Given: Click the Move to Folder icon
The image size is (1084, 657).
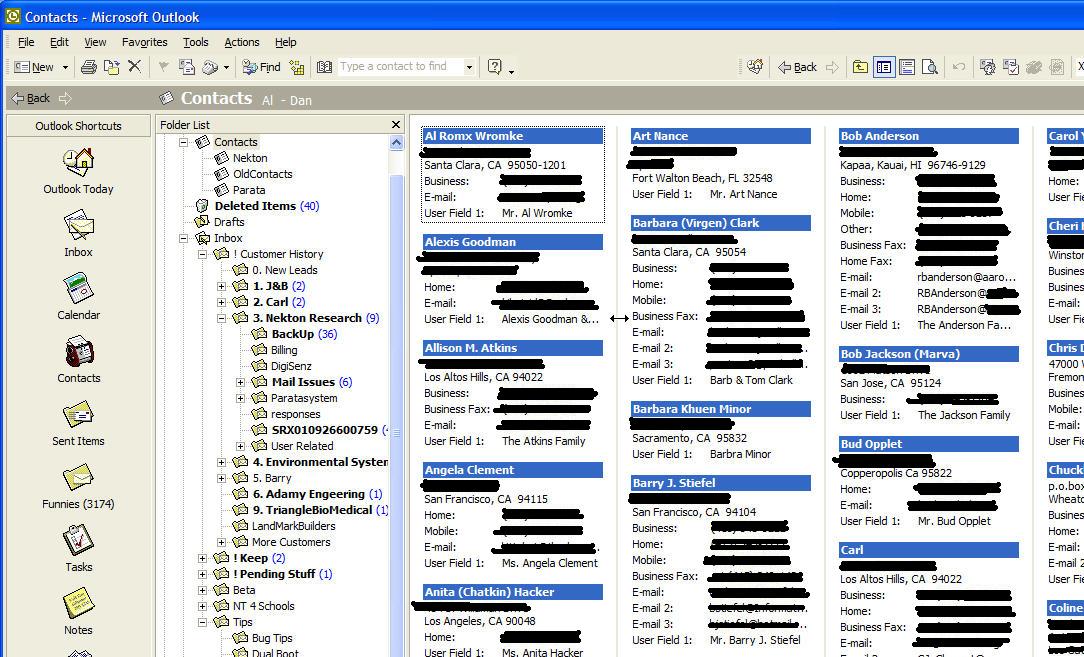Looking at the screenshot, I should click(111, 67).
